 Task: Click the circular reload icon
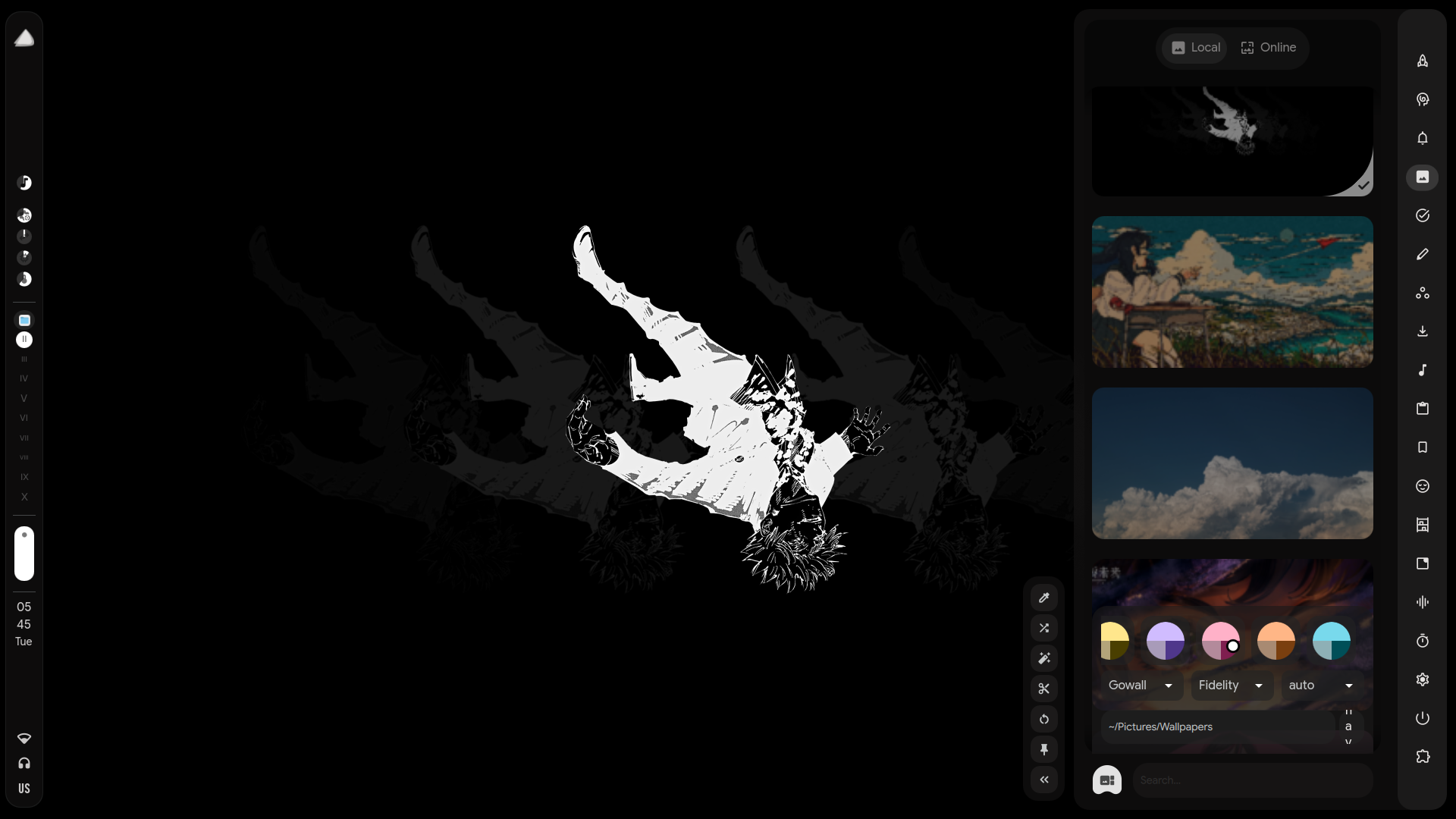click(x=1044, y=719)
